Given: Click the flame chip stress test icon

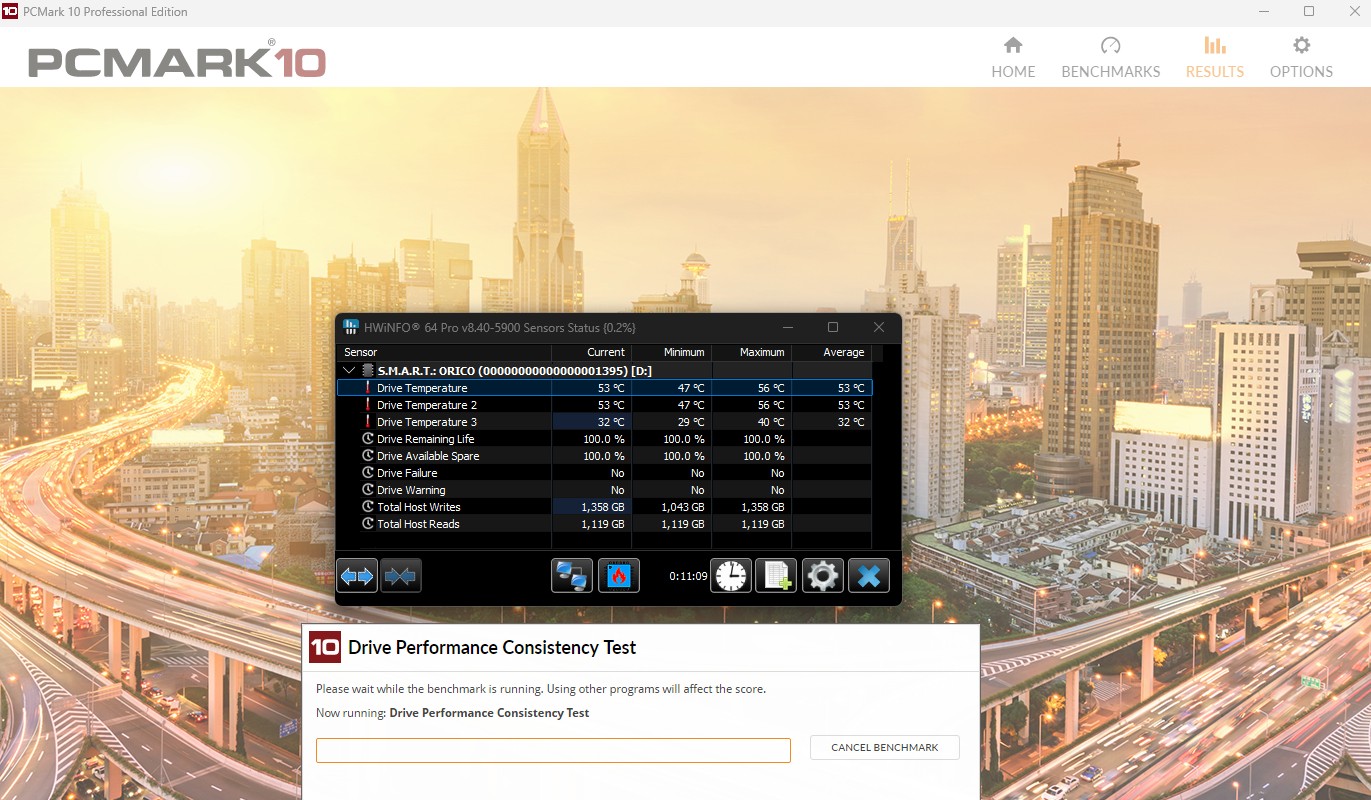Looking at the screenshot, I should click(x=618, y=576).
